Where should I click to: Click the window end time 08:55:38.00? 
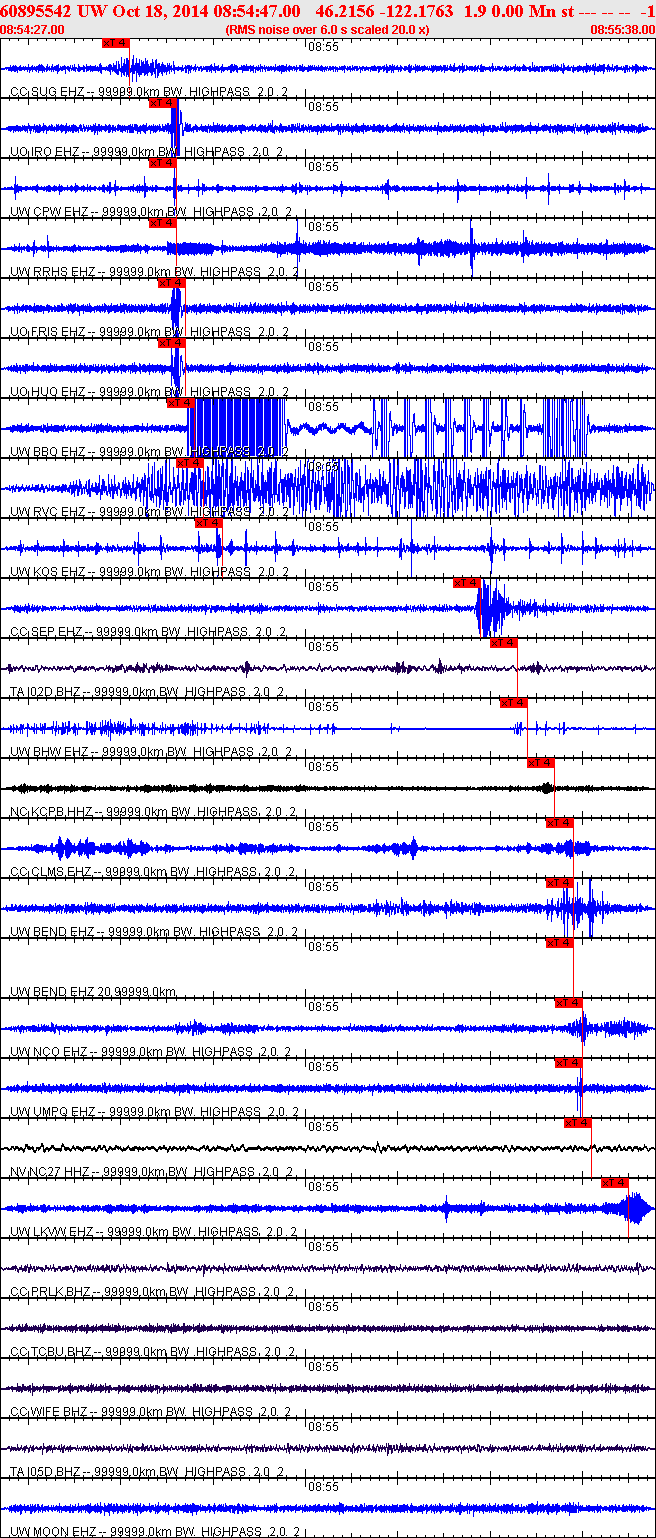(622, 30)
